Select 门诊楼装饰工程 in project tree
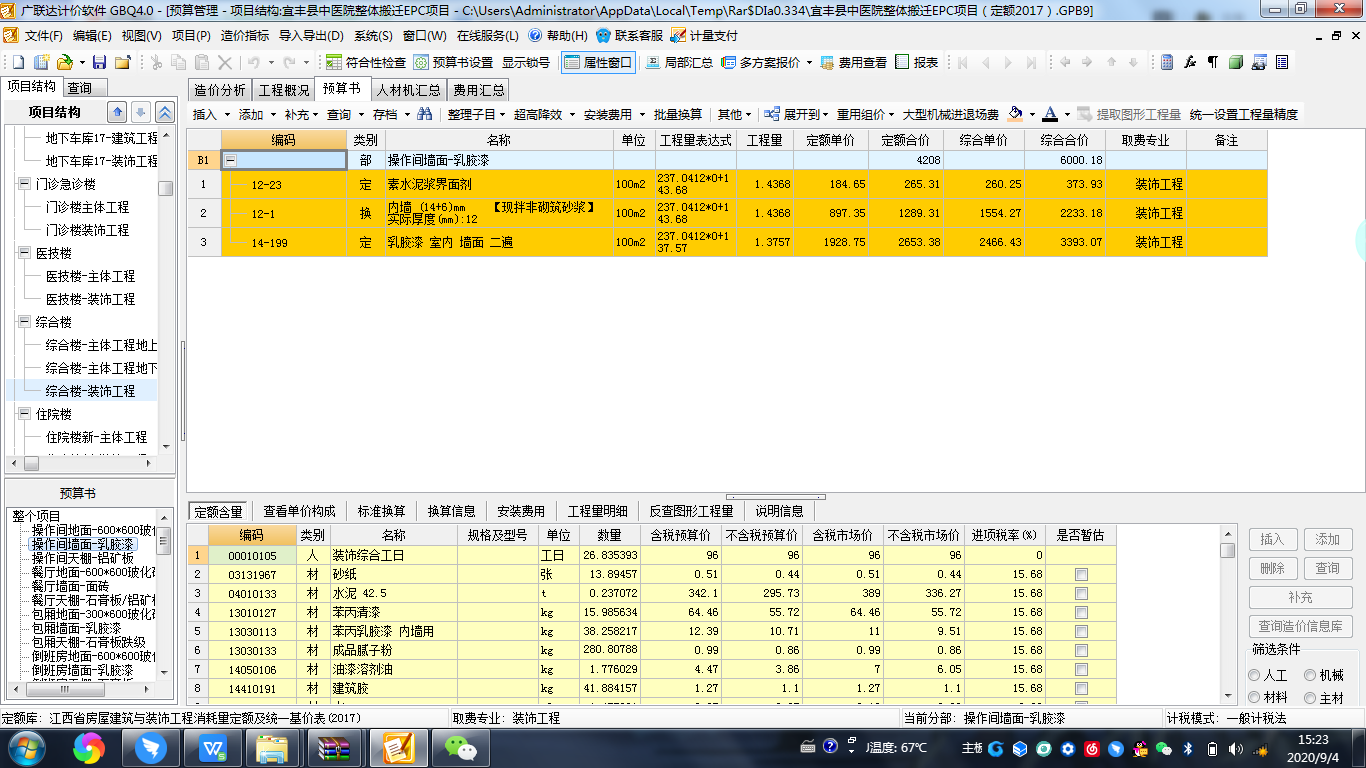Viewport: 1366px width, 768px height. pyautogui.click(x=87, y=230)
